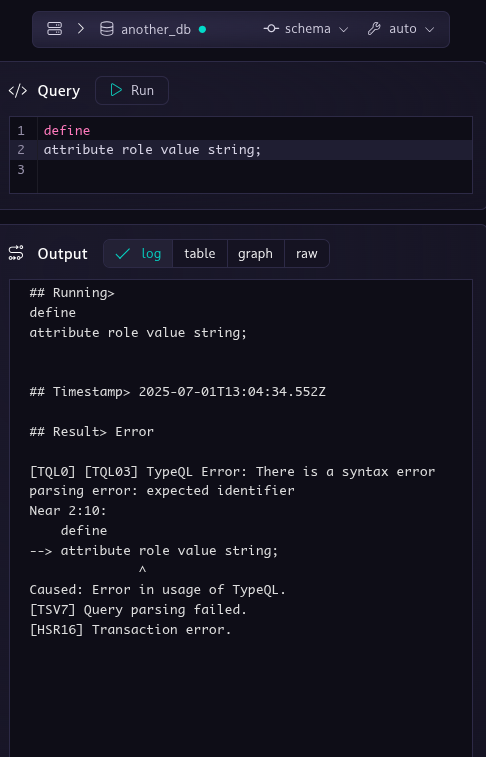Click the breadcrumb chevron arrow
This screenshot has width=486, height=757.
point(81,29)
